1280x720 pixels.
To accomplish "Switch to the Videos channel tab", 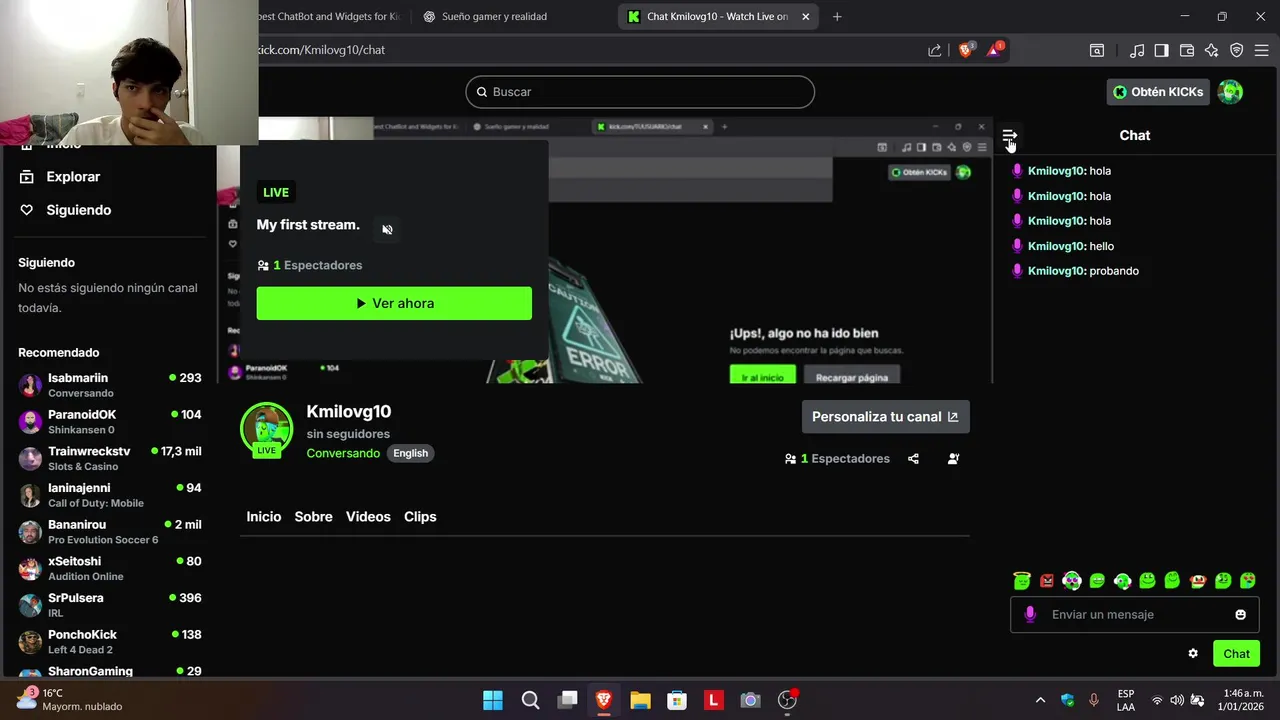I will [x=368, y=517].
